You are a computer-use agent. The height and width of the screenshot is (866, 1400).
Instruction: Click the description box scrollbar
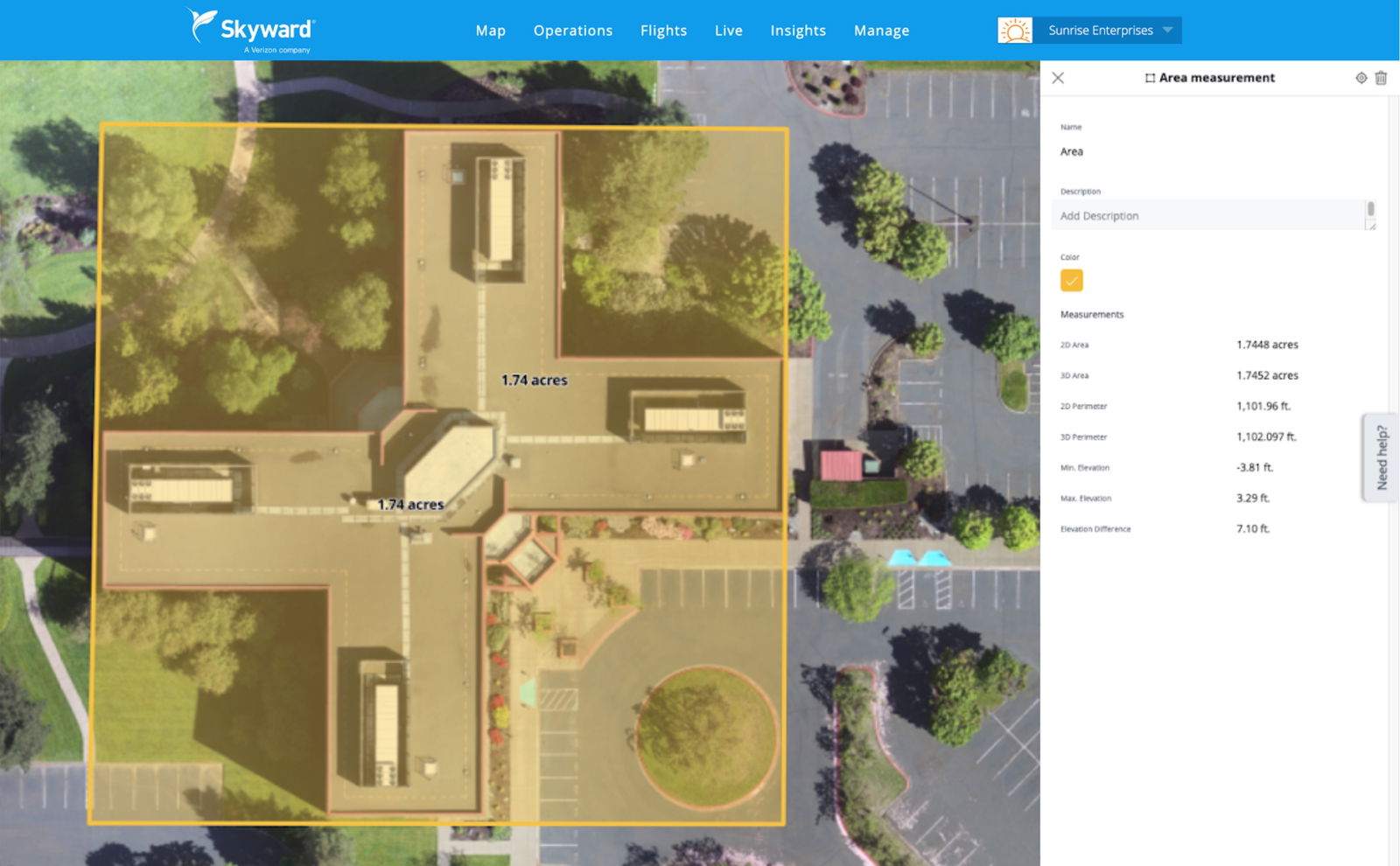point(1370,209)
